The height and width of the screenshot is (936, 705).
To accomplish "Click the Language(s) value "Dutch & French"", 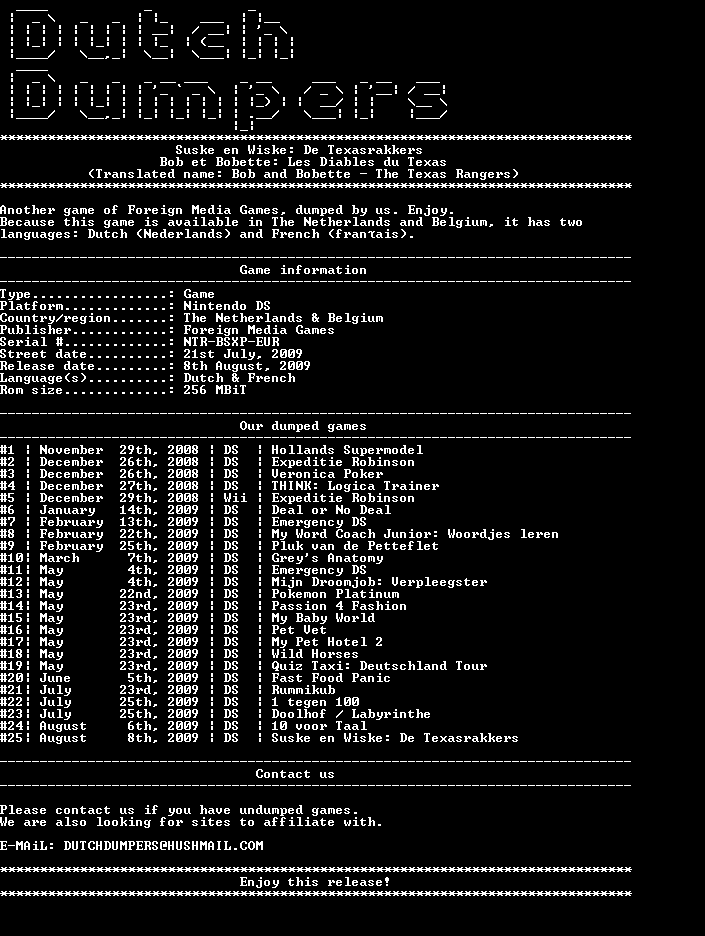I will click(239, 378).
